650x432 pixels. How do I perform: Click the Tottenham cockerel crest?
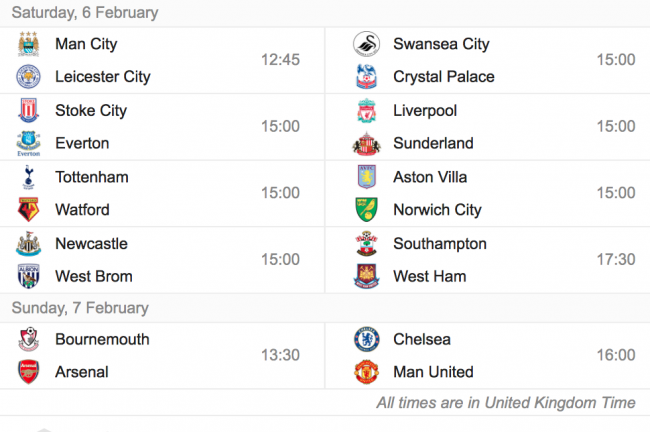[x=28, y=177]
